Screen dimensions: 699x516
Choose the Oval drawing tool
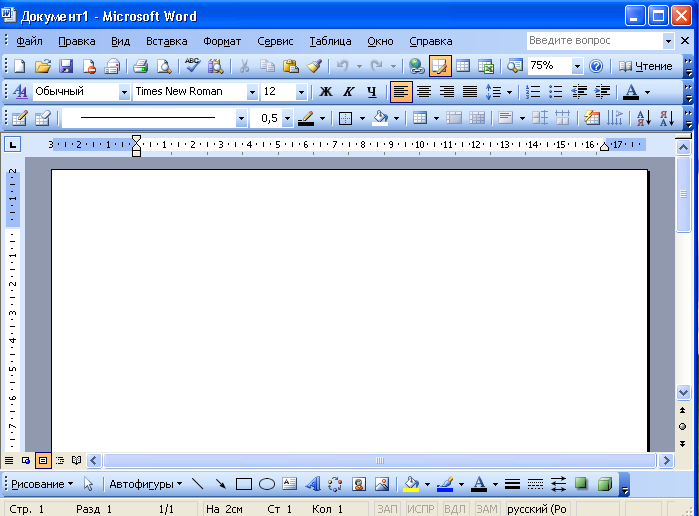click(267, 484)
